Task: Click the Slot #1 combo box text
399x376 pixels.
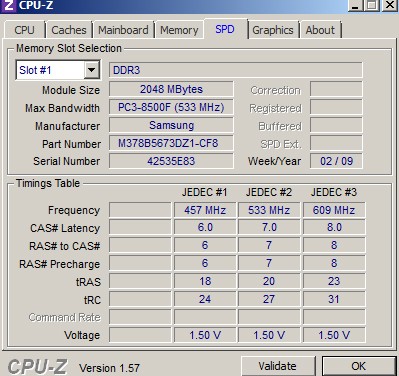Action: tap(35, 70)
